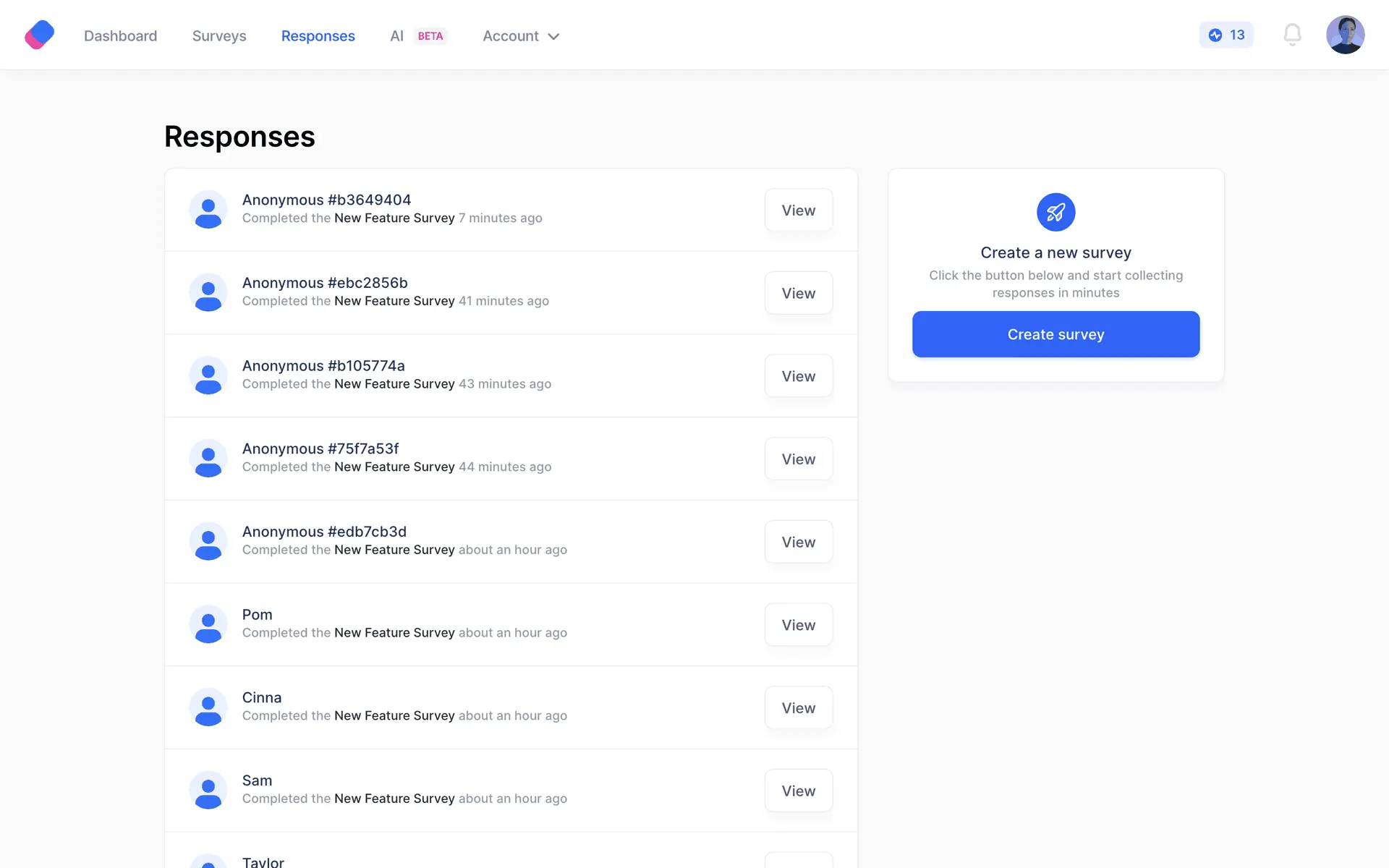Click the user profile avatar
This screenshot has height=868, width=1389.
(1345, 35)
